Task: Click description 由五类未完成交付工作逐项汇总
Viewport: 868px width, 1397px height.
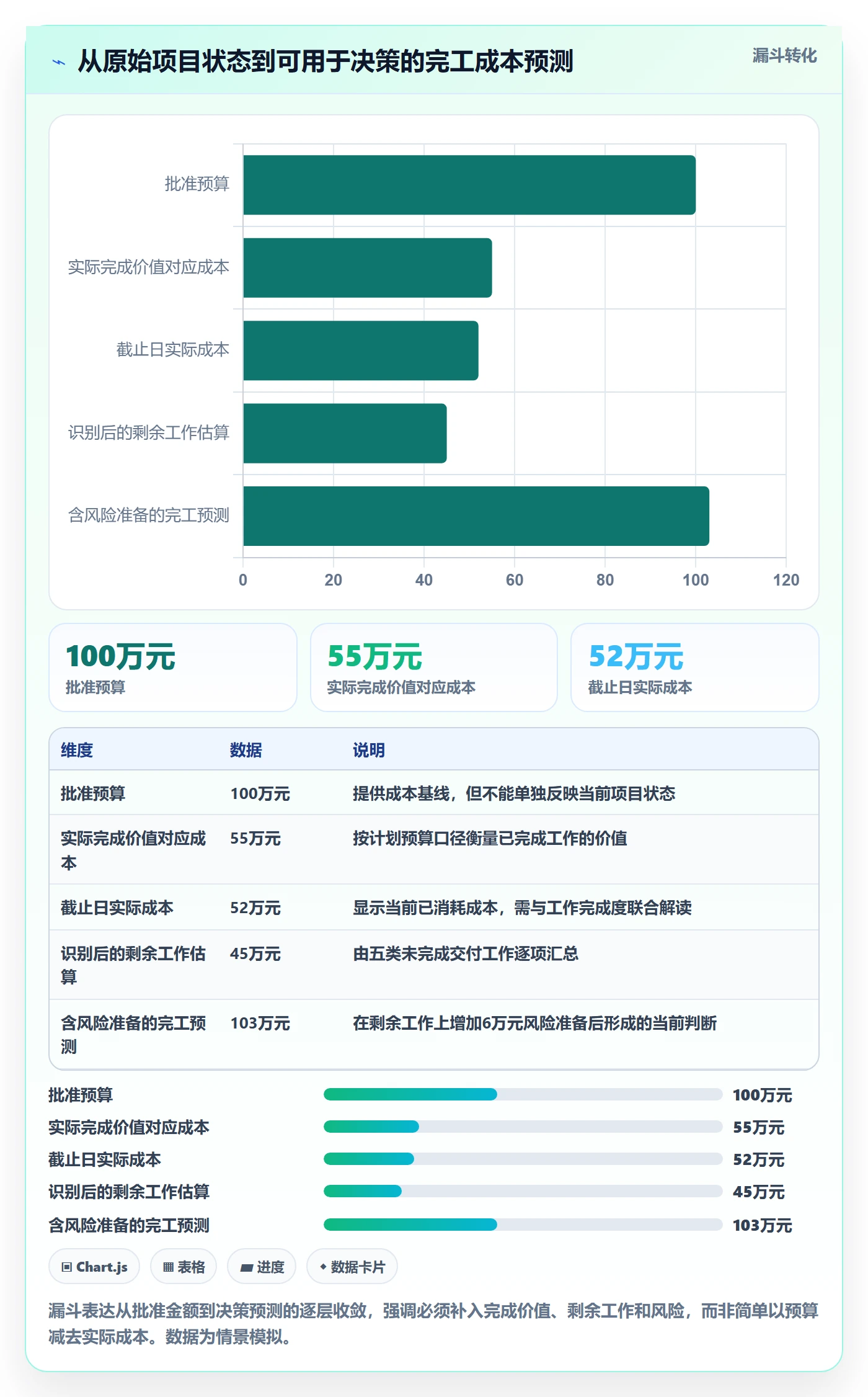Action: tap(466, 953)
